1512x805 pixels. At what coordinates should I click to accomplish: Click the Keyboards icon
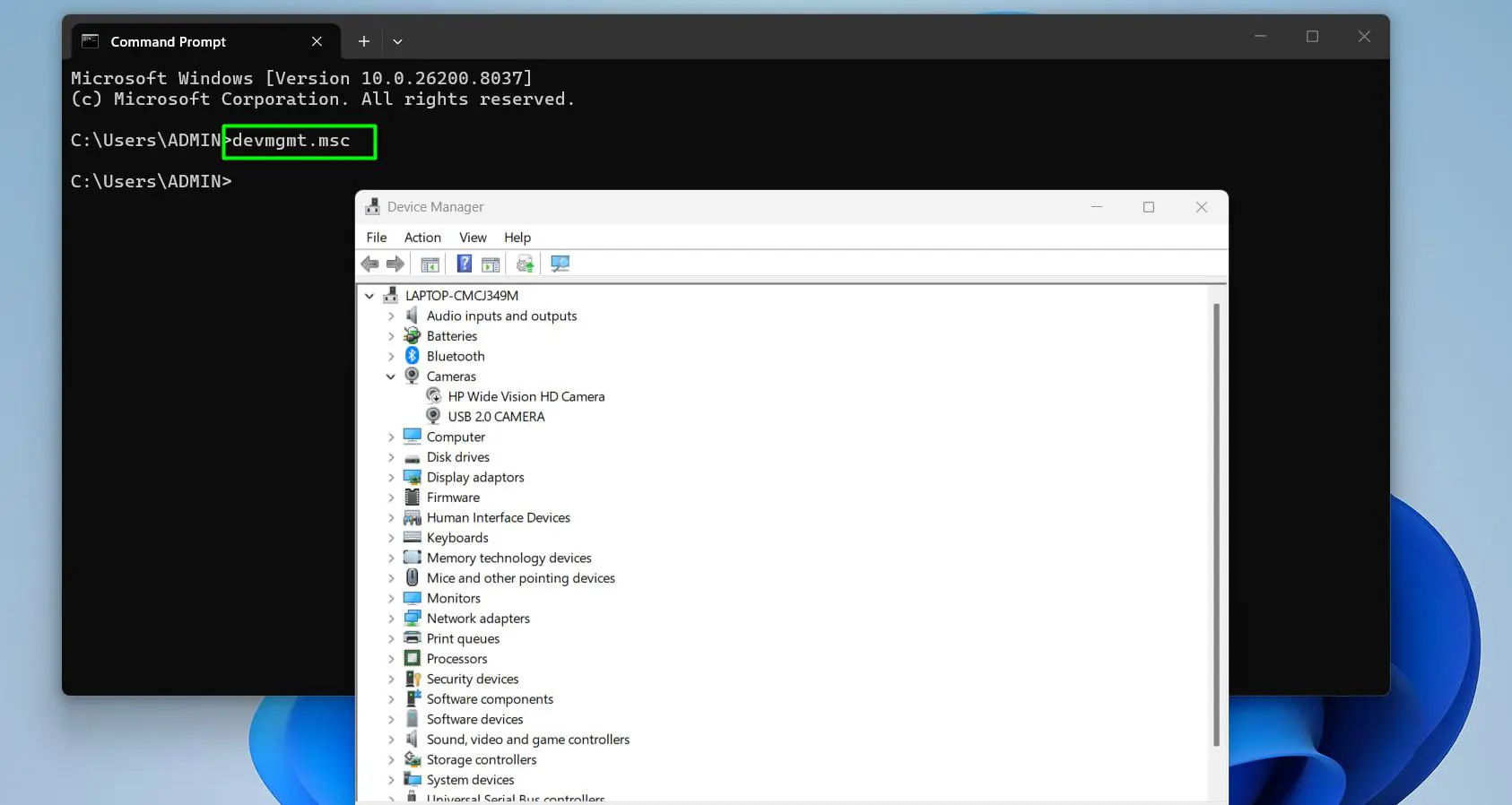(x=412, y=537)
